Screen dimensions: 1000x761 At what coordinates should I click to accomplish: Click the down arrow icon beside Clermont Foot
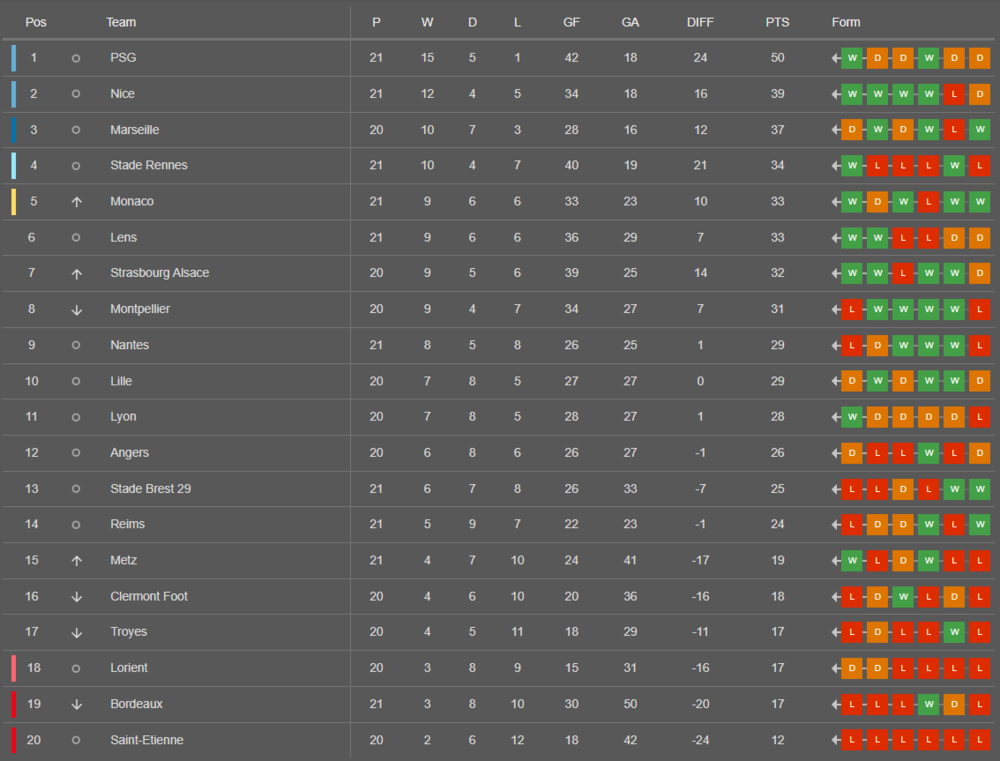coord(77,596)
